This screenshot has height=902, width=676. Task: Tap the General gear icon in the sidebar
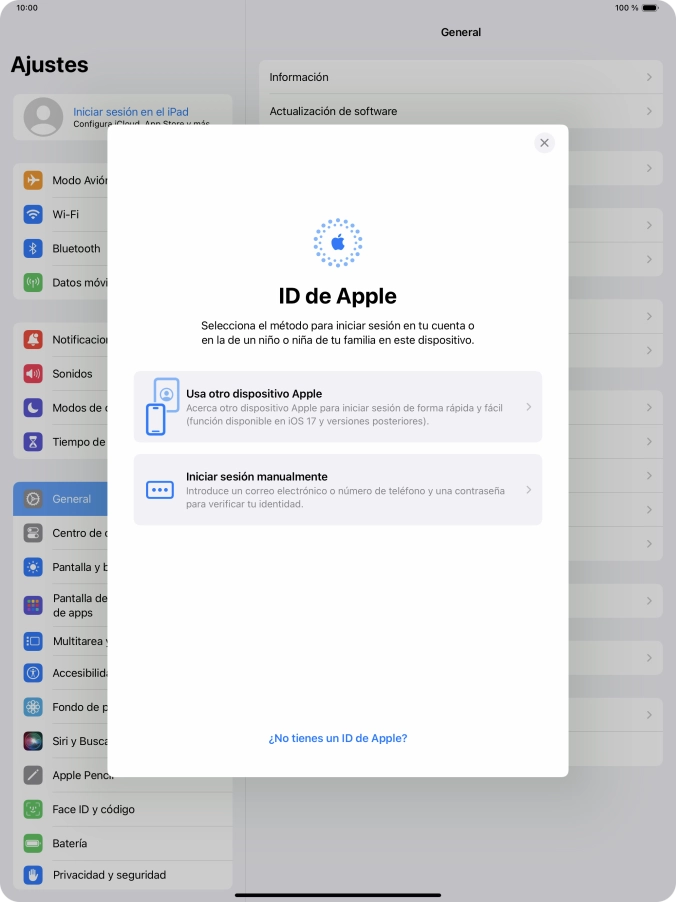(x=33, y=499)
